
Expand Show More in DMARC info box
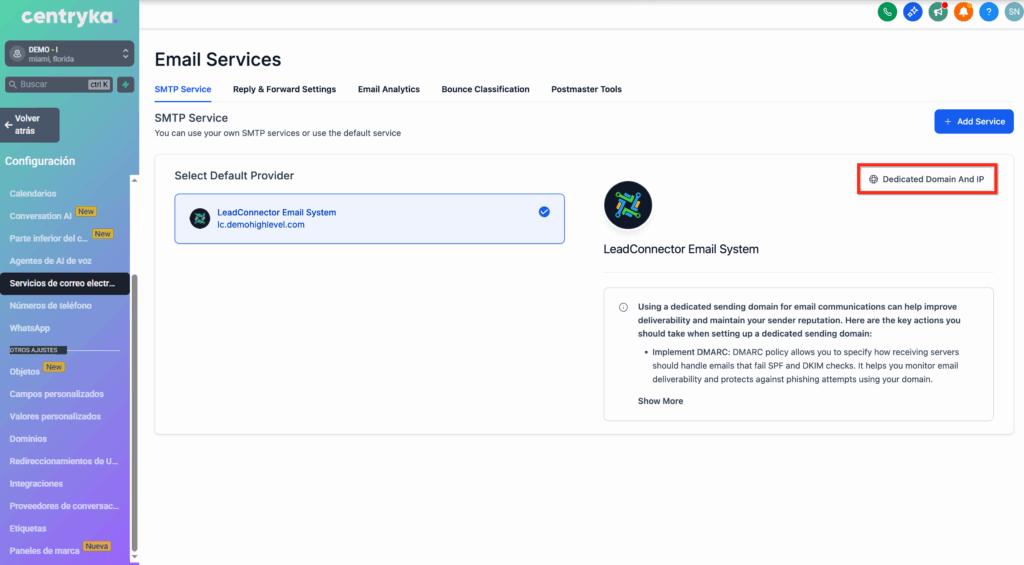pos(660,401)
